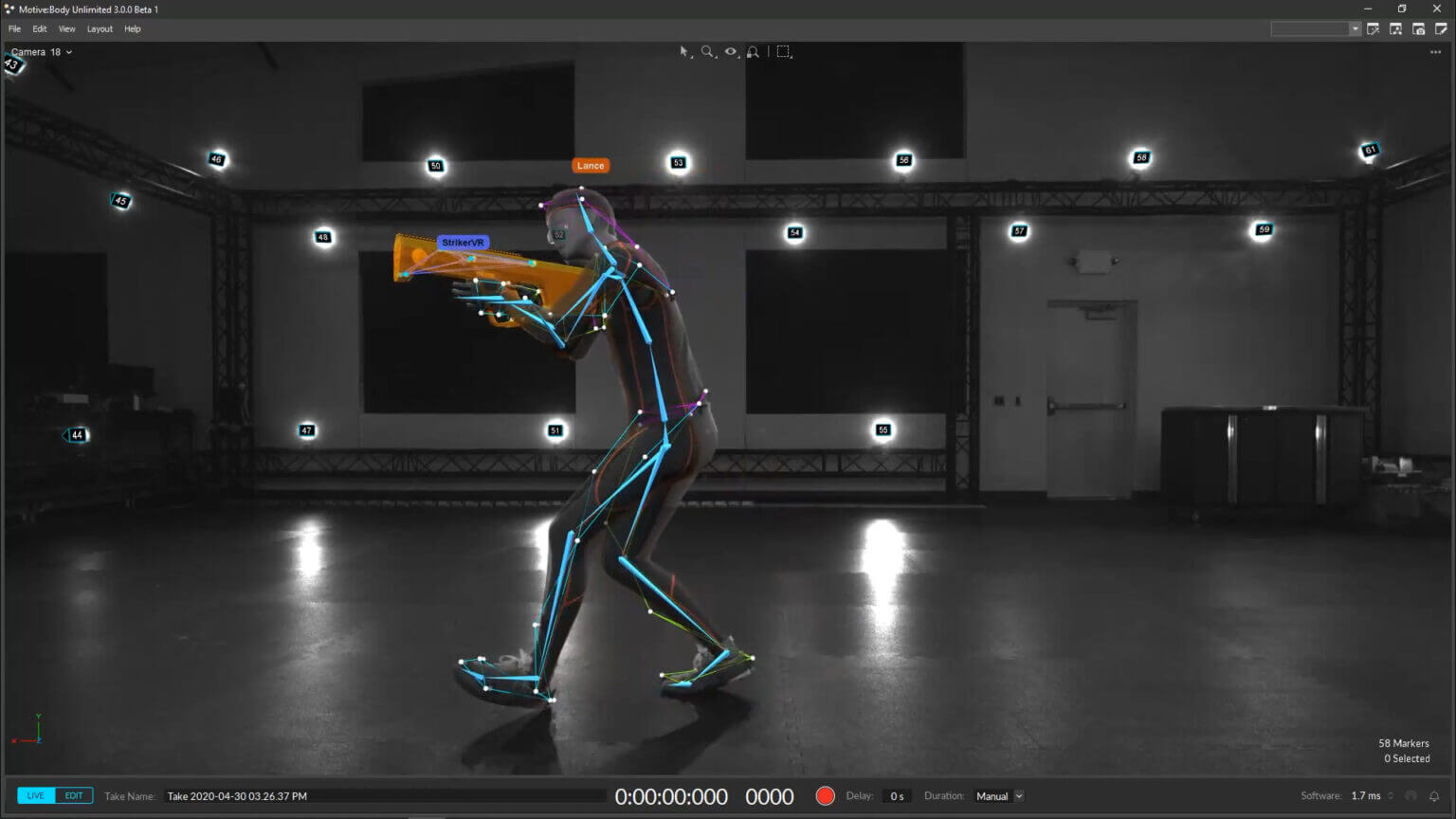Click the first layout icon at top right

(x=1373, y=29)
